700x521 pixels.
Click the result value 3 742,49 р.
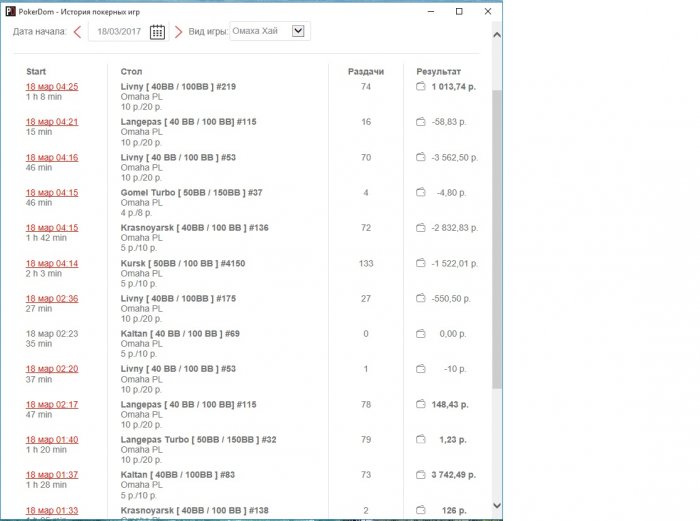click(453, 475)
